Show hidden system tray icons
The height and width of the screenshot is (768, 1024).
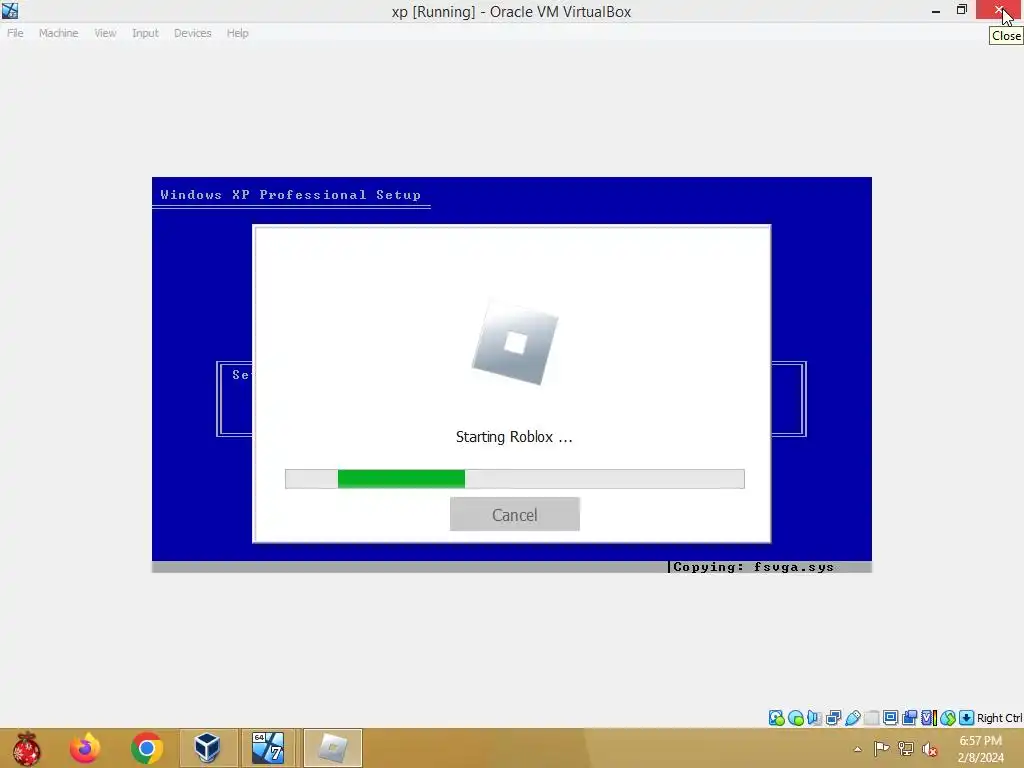tap(857, 749)
